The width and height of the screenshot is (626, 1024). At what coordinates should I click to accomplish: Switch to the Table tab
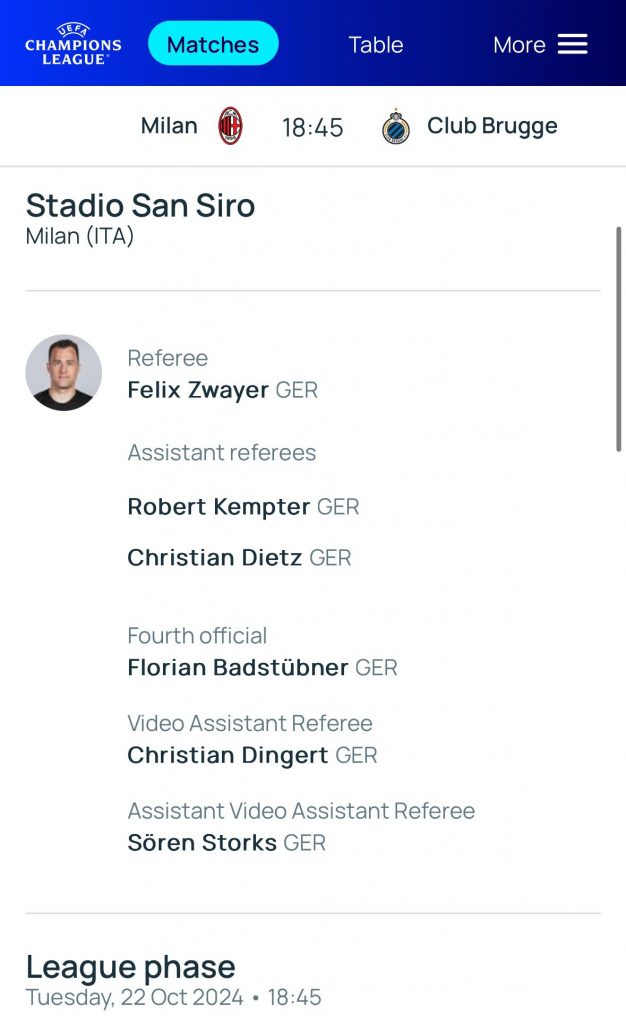pos(375,44)
